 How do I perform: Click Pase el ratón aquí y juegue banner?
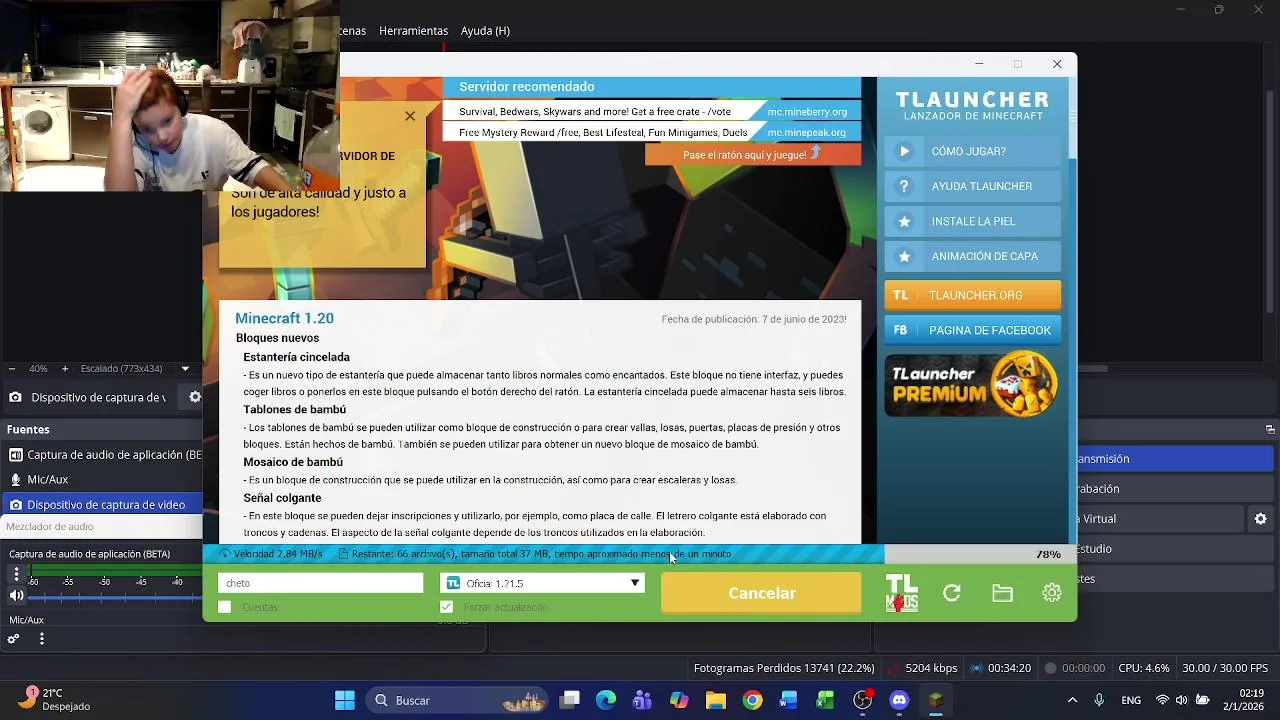(x=752, y=155)
